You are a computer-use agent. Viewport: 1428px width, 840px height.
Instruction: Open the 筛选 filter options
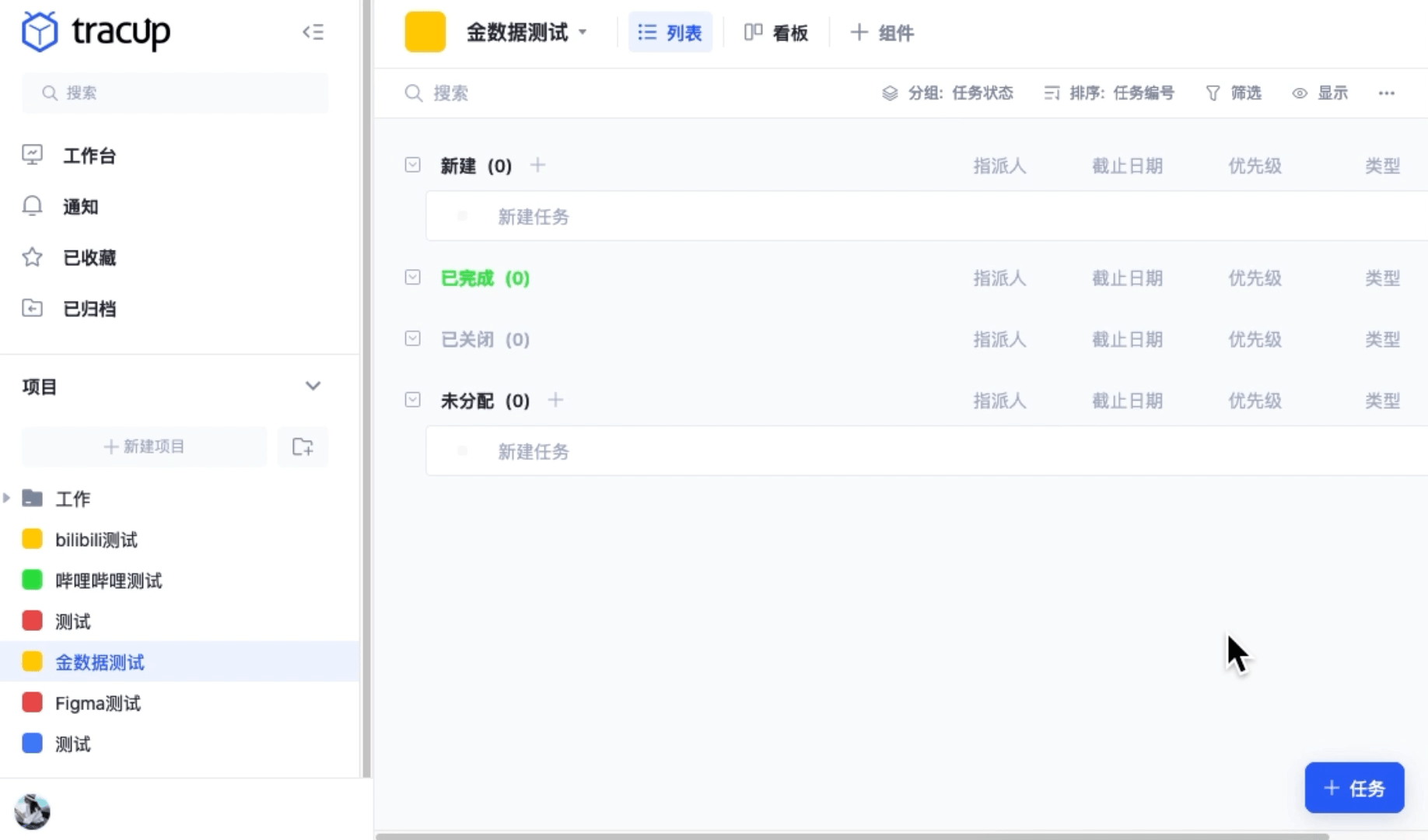click(1234, 93)
